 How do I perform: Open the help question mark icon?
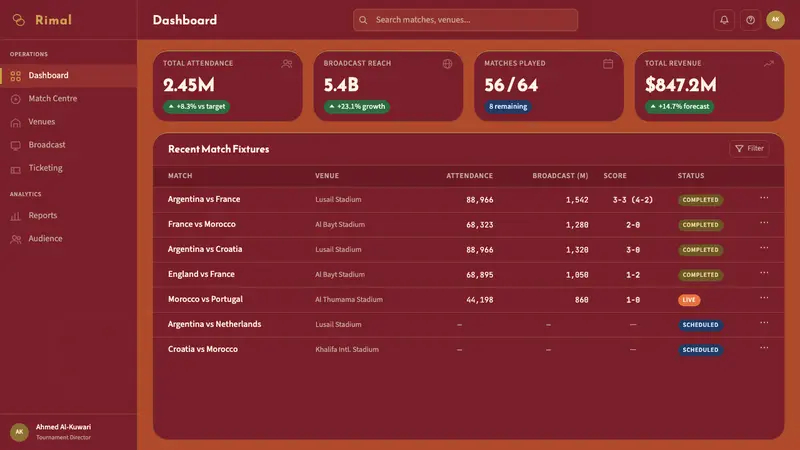coord(751,20)
